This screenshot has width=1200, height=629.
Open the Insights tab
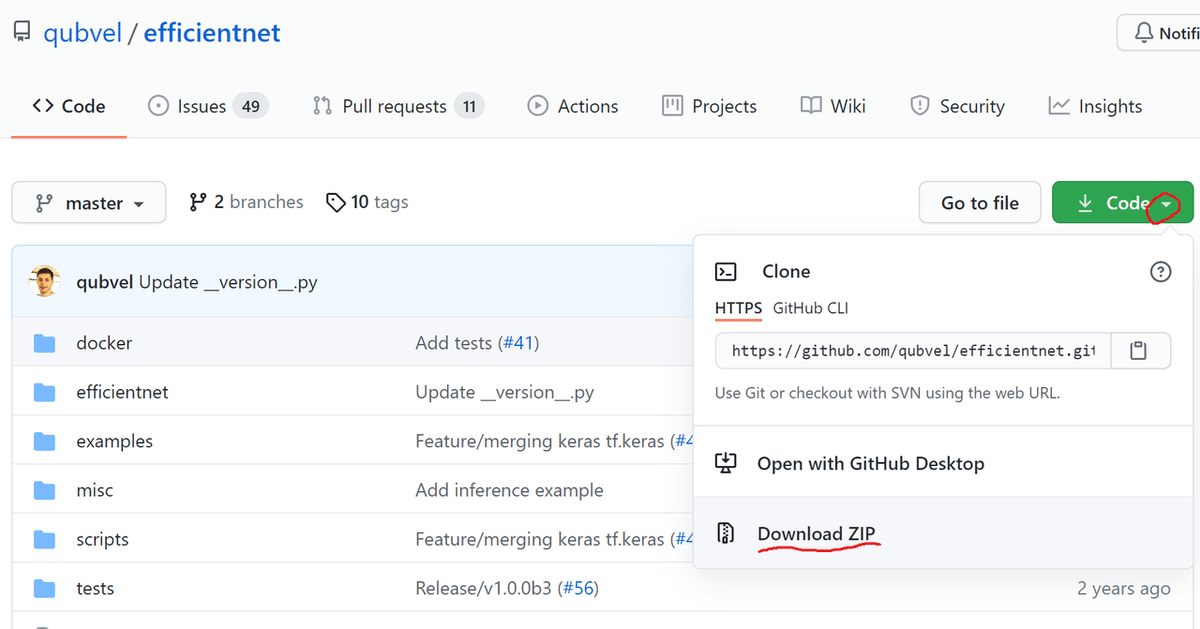point(1094,105)
